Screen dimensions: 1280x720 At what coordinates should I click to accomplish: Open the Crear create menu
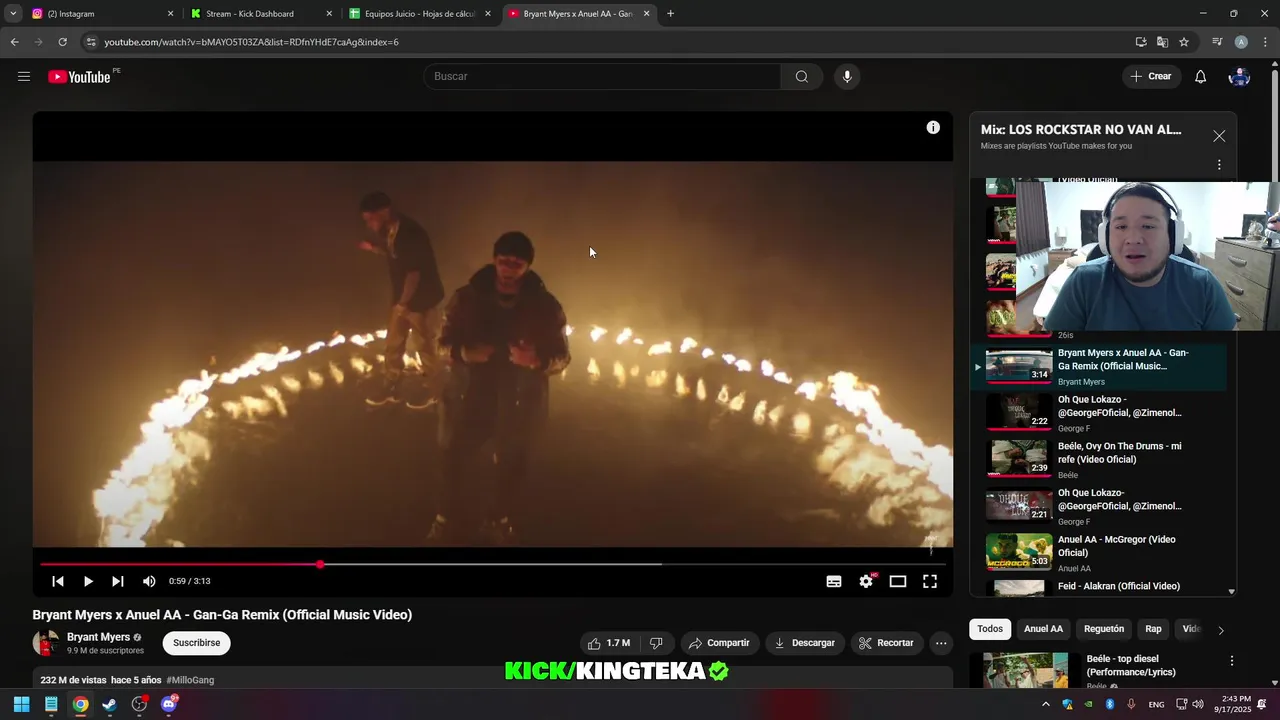pos(1151,77)
